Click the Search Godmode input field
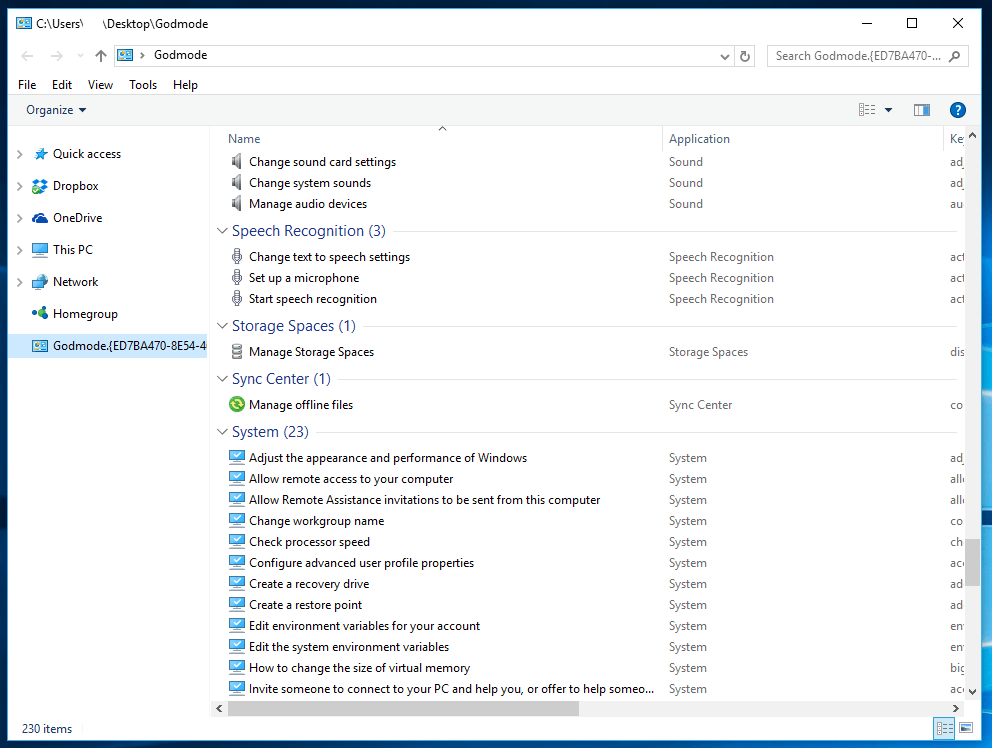992x748 pixels. pyautogui.click(x=857, y=56)
